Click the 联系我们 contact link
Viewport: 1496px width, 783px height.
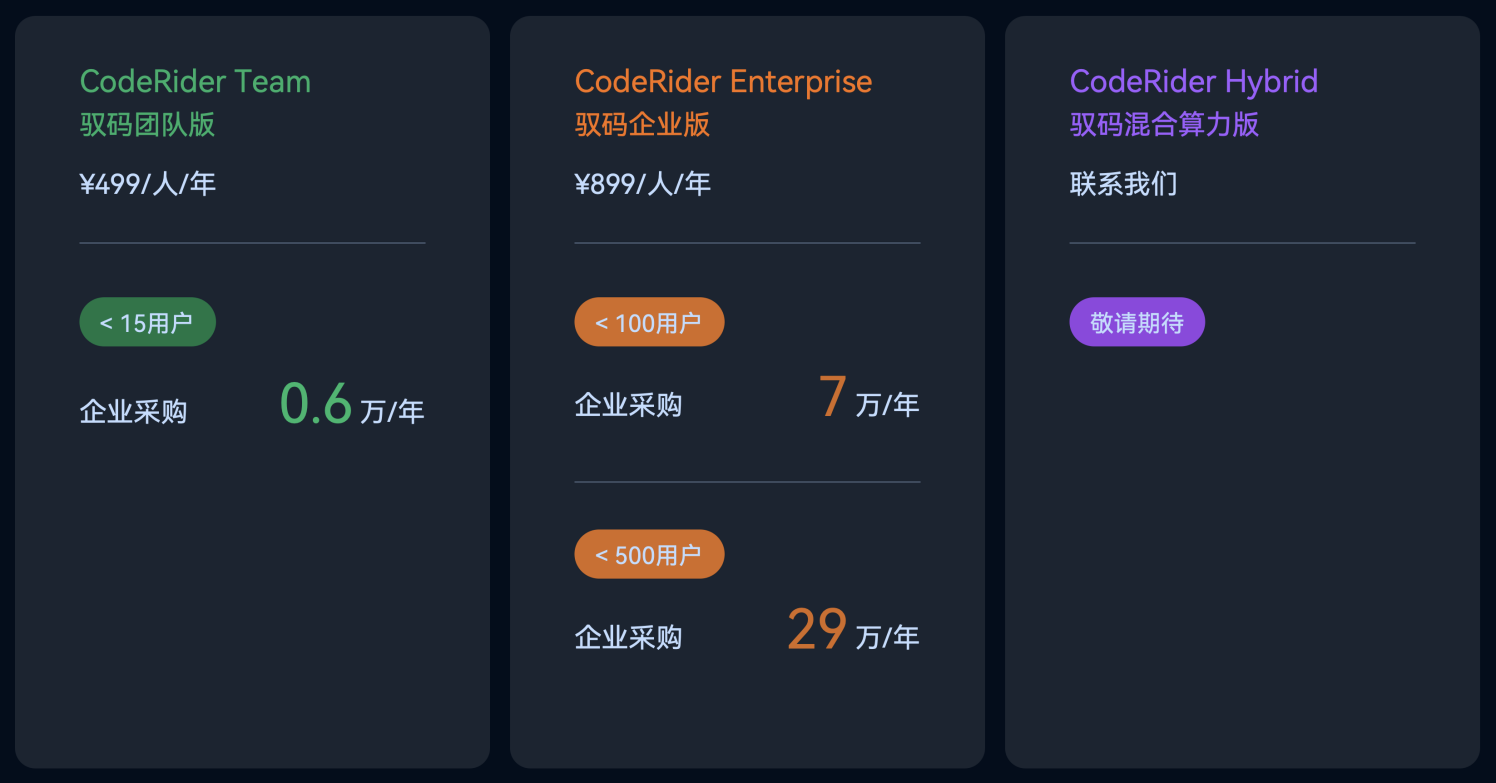coord(1123,184)
